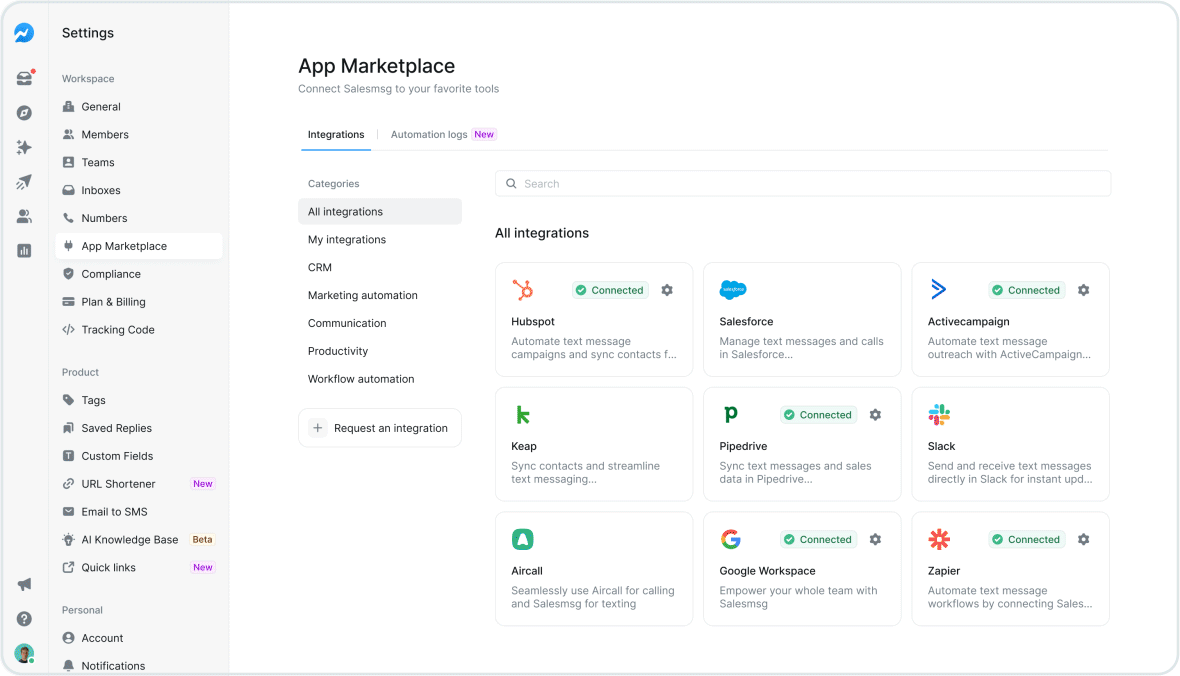Open General workspace settings

click(x=138, y=107)
